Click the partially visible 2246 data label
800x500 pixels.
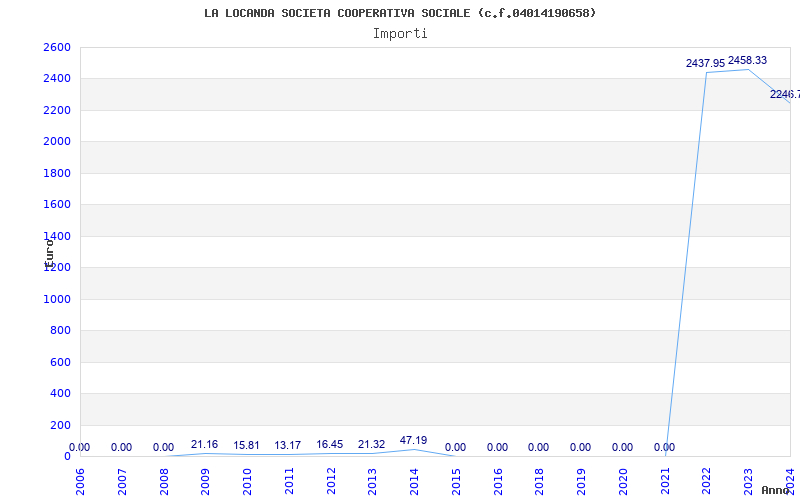[785, 94]
